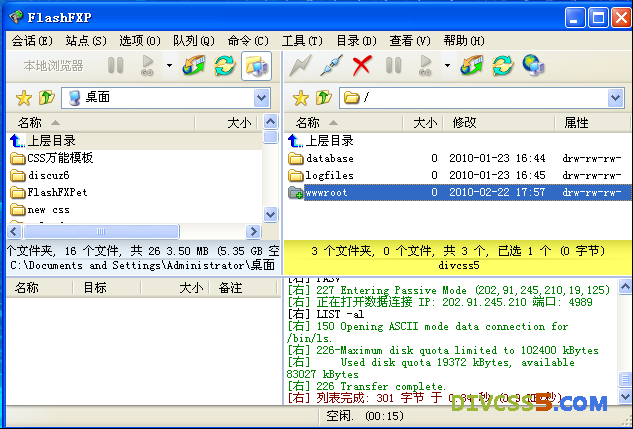Image resolution: width=633 pixels, height=429 pixels.
Task: Click the queue 目标 column header
Action: pyautogui.click(x=107, y=288)
